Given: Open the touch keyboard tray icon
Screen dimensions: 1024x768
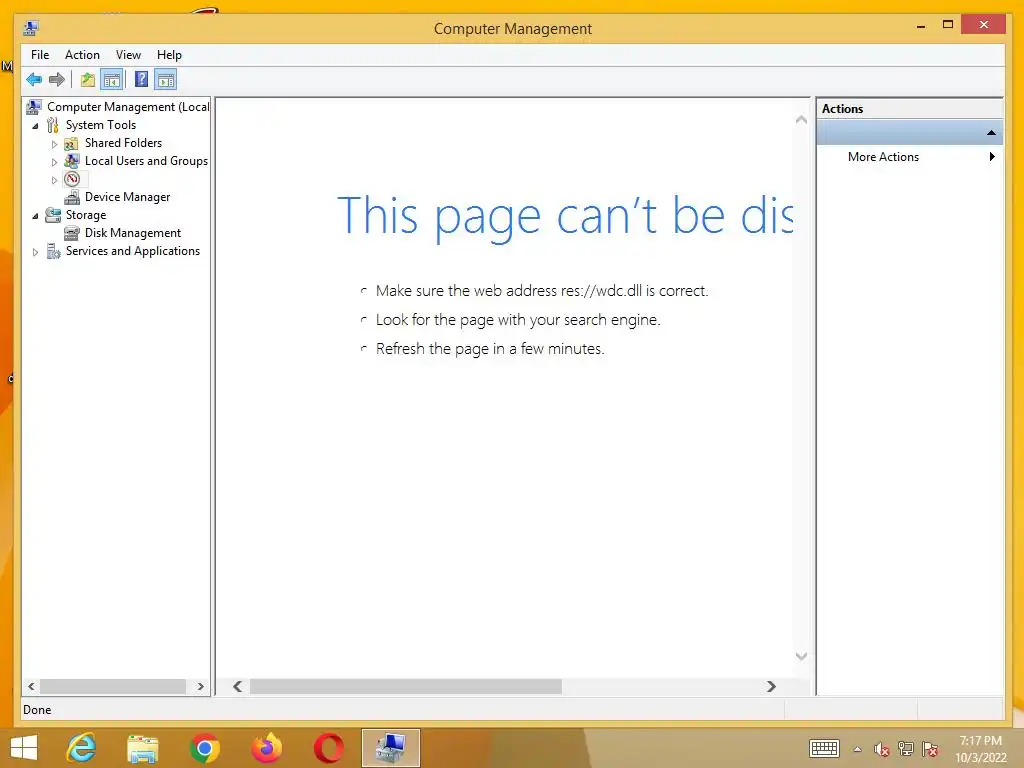Looking at the screenshot, I should [824, 749].
